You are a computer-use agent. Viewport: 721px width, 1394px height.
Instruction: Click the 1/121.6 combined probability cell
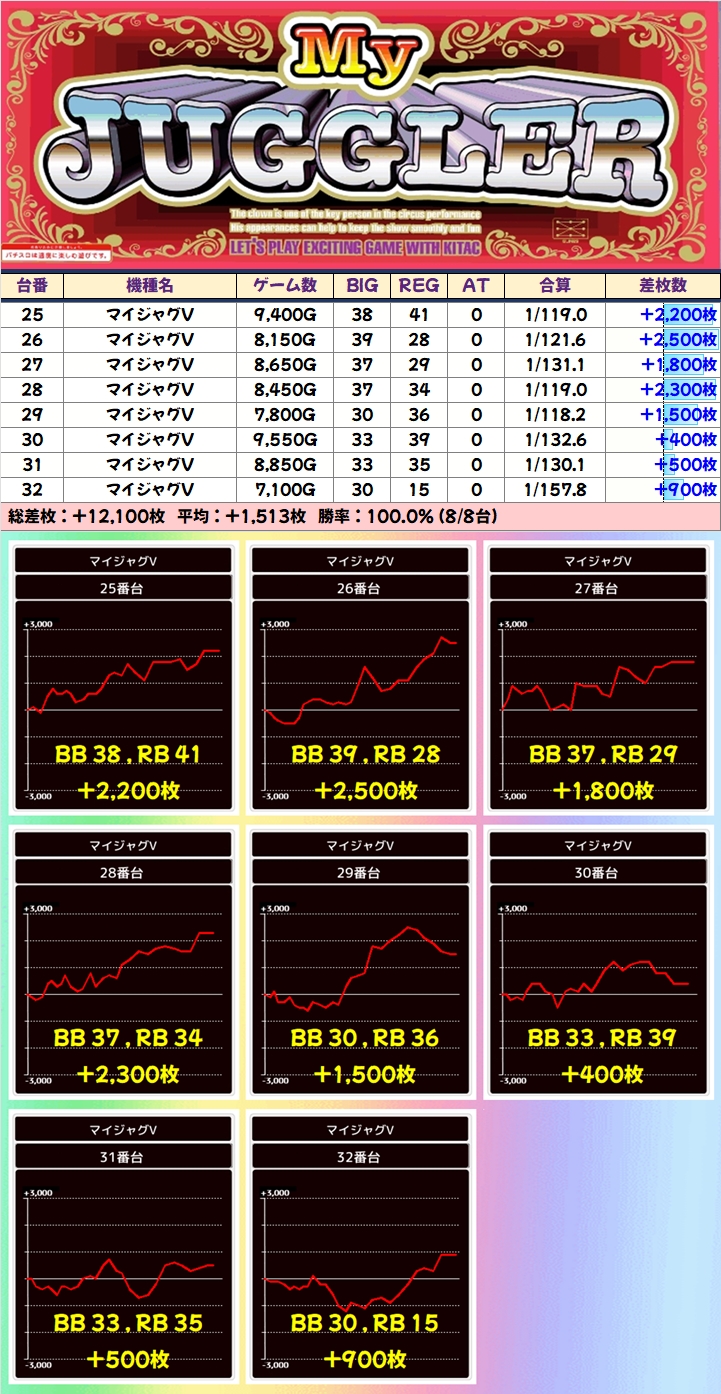[555, 339]
